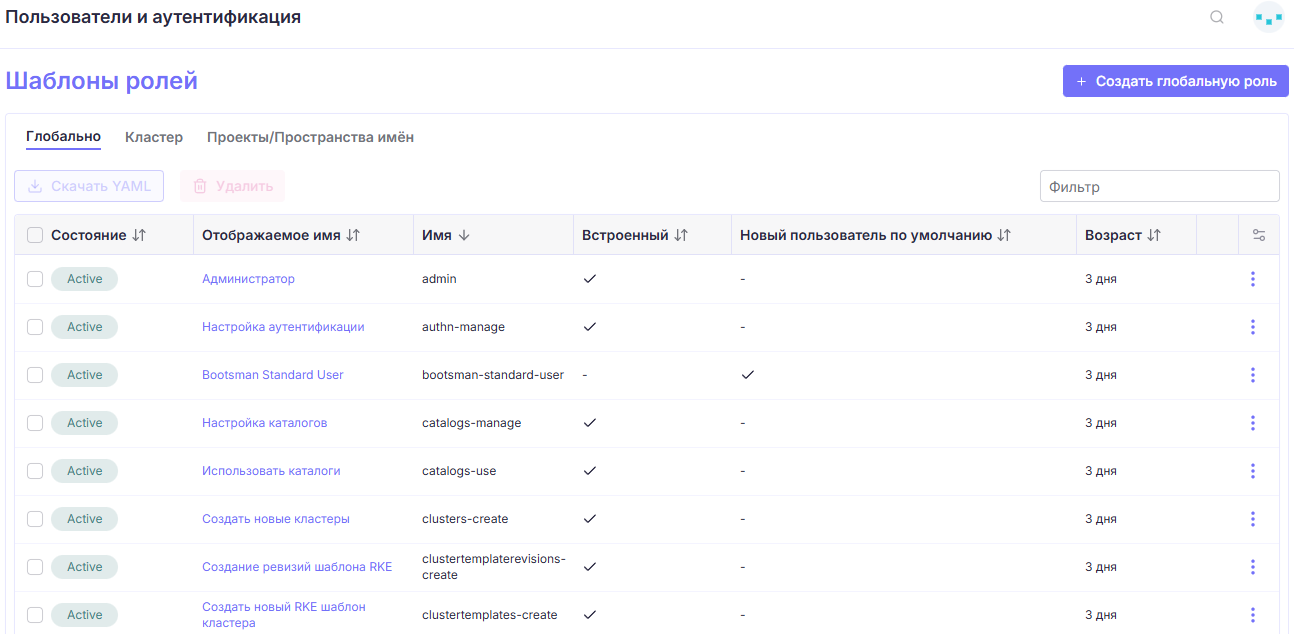
Task: Open row actions menu for authn-manage
Action: pyautogui.click(x=1253, y=327)
